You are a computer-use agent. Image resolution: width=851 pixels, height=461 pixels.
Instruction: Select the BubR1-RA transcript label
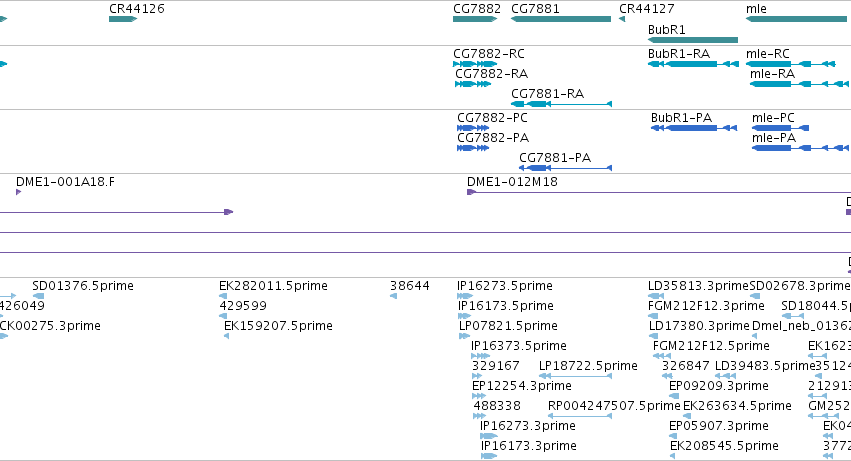(679, 54)
